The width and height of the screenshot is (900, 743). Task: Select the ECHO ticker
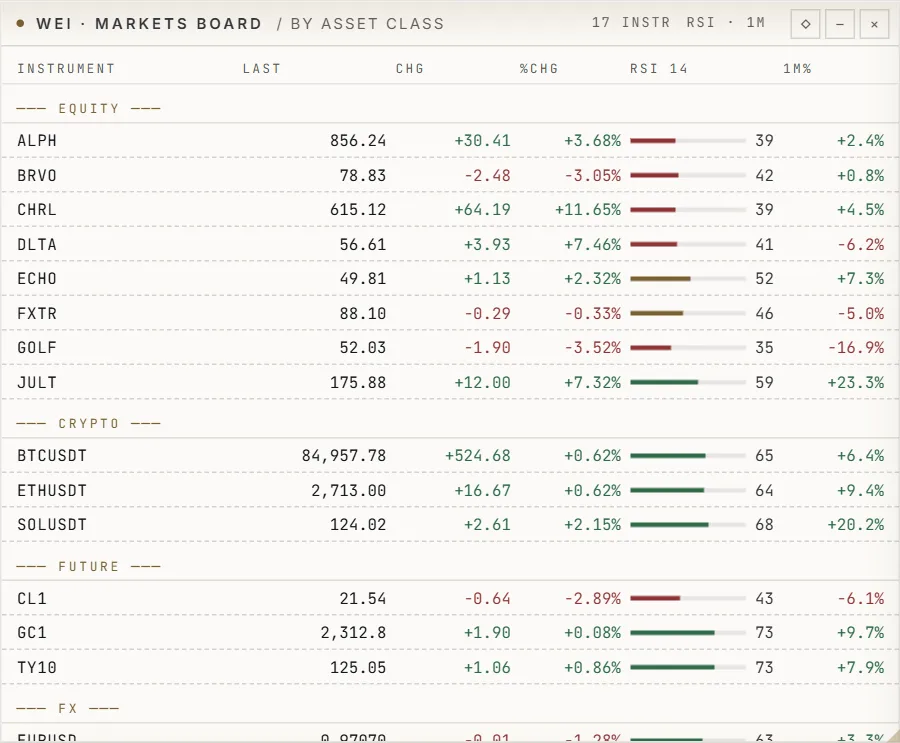tap(37, 278)
